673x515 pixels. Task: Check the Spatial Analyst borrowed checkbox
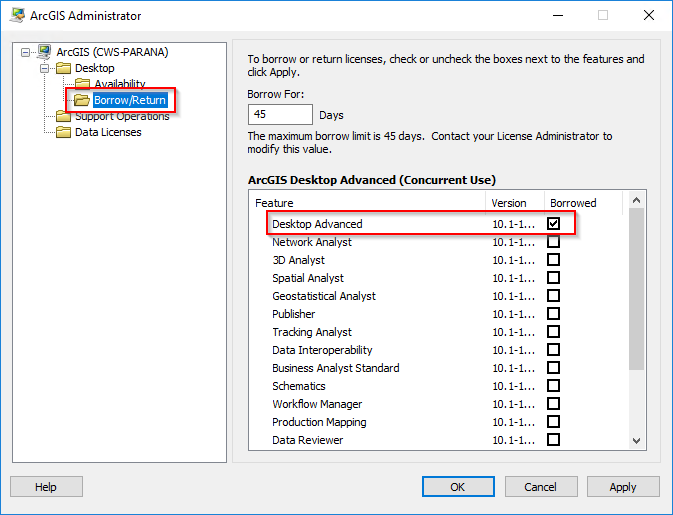pos(553,278)
